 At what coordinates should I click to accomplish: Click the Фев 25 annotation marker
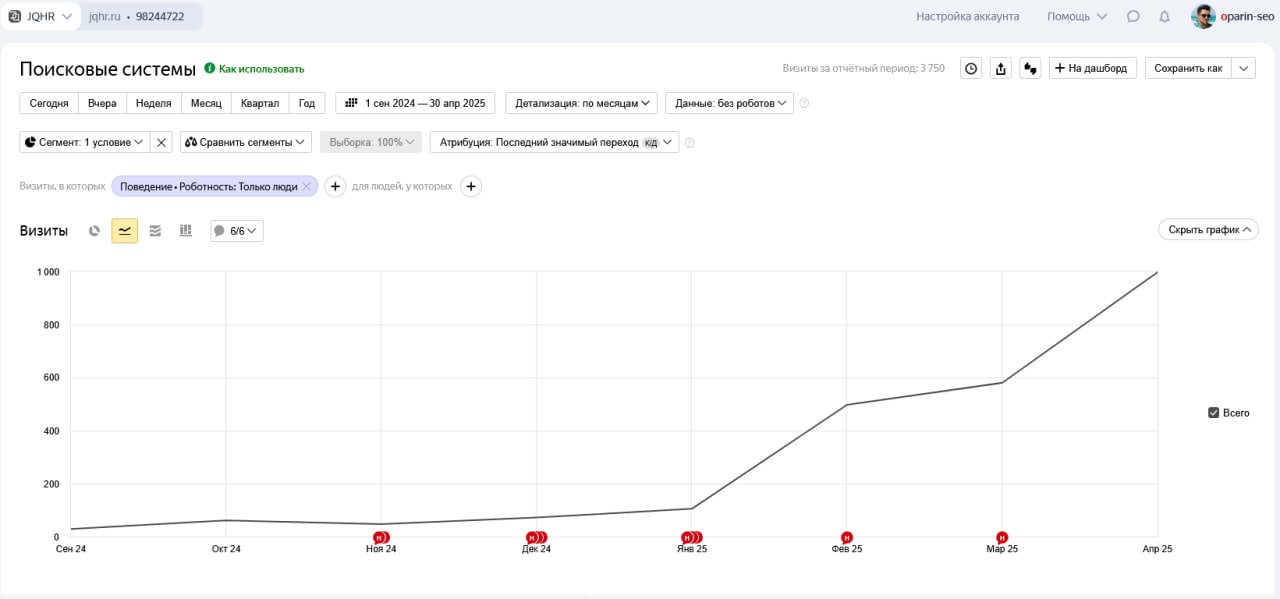coord(847,537)
